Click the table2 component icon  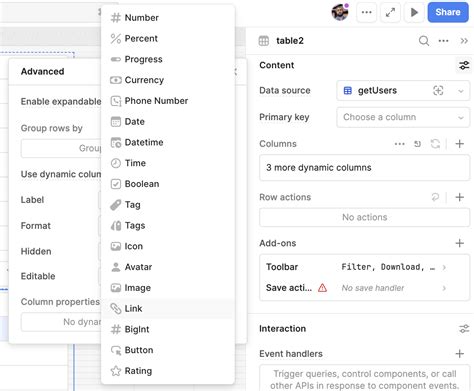click(264, 41)
